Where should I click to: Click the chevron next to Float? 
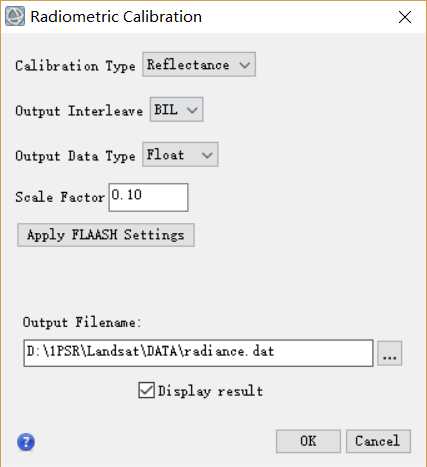[x=207, y=155]
